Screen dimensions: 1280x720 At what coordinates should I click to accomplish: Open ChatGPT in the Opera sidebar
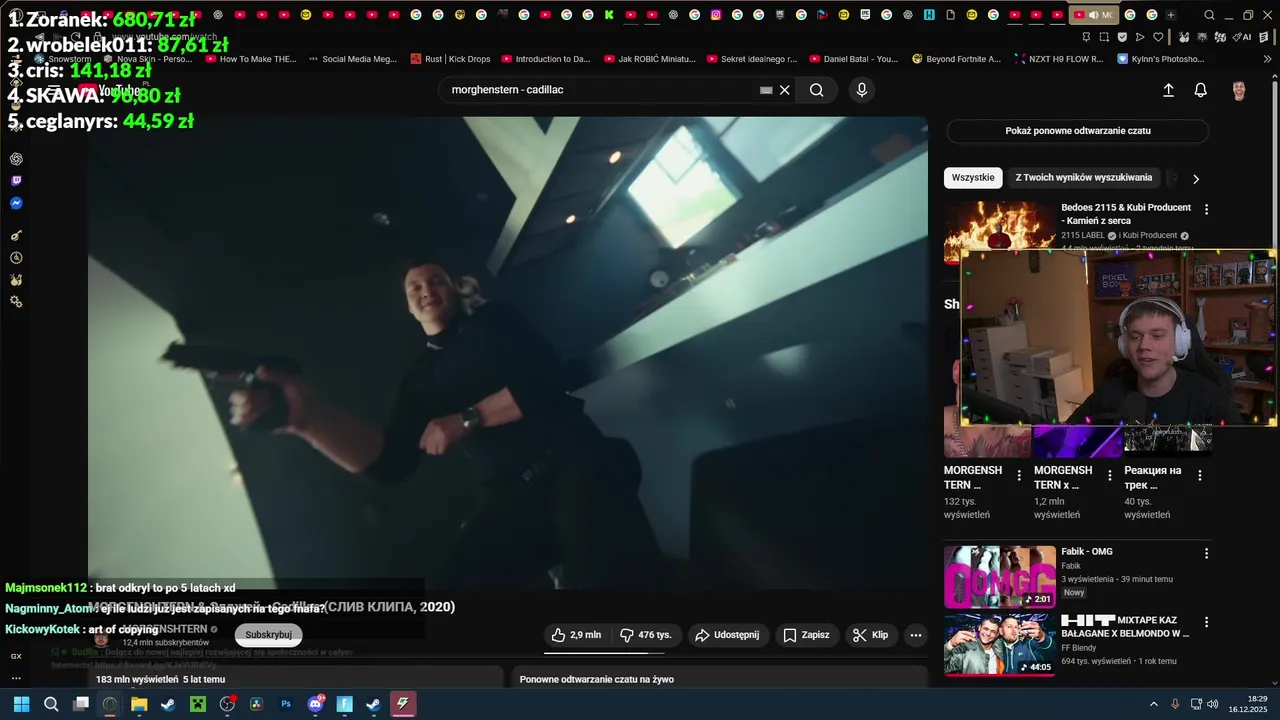point(16,159)
